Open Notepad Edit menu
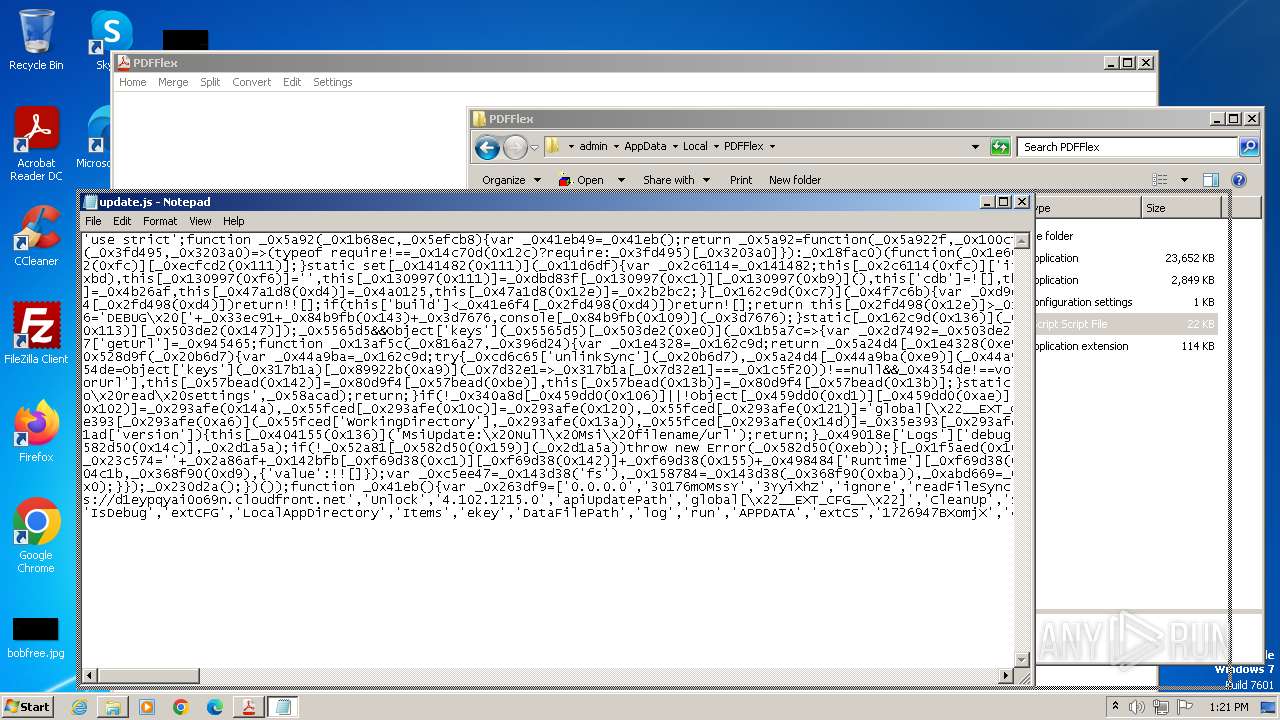The height and width of the screenshot is (720, 1280). 122,221
